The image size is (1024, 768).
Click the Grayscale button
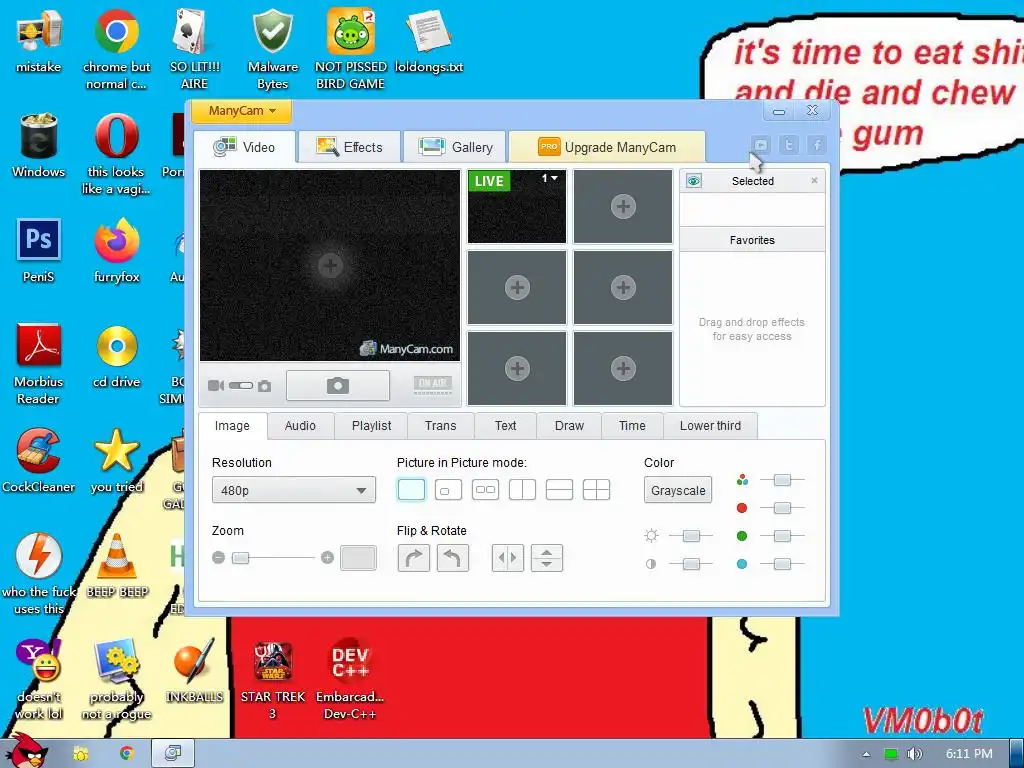(x=678, y=490)
